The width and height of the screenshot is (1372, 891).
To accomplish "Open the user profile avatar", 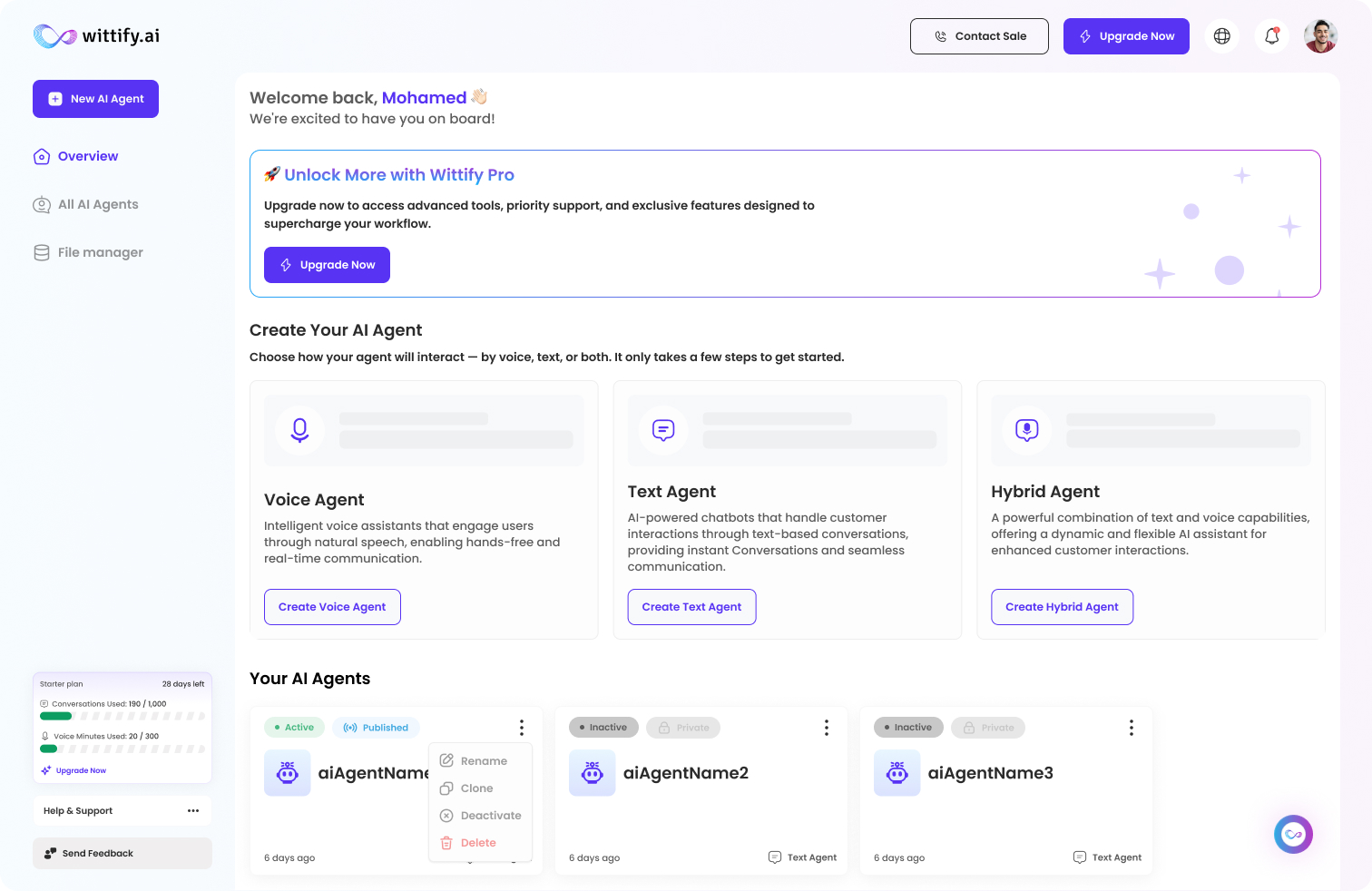I will pyautogui.click(x=1321, y=36).
